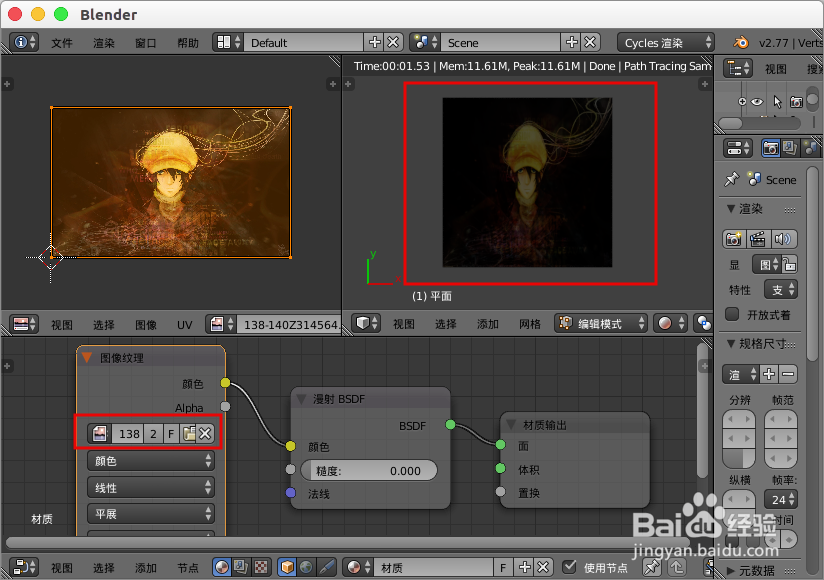Add a new scene with plus button

pos(571,43)
